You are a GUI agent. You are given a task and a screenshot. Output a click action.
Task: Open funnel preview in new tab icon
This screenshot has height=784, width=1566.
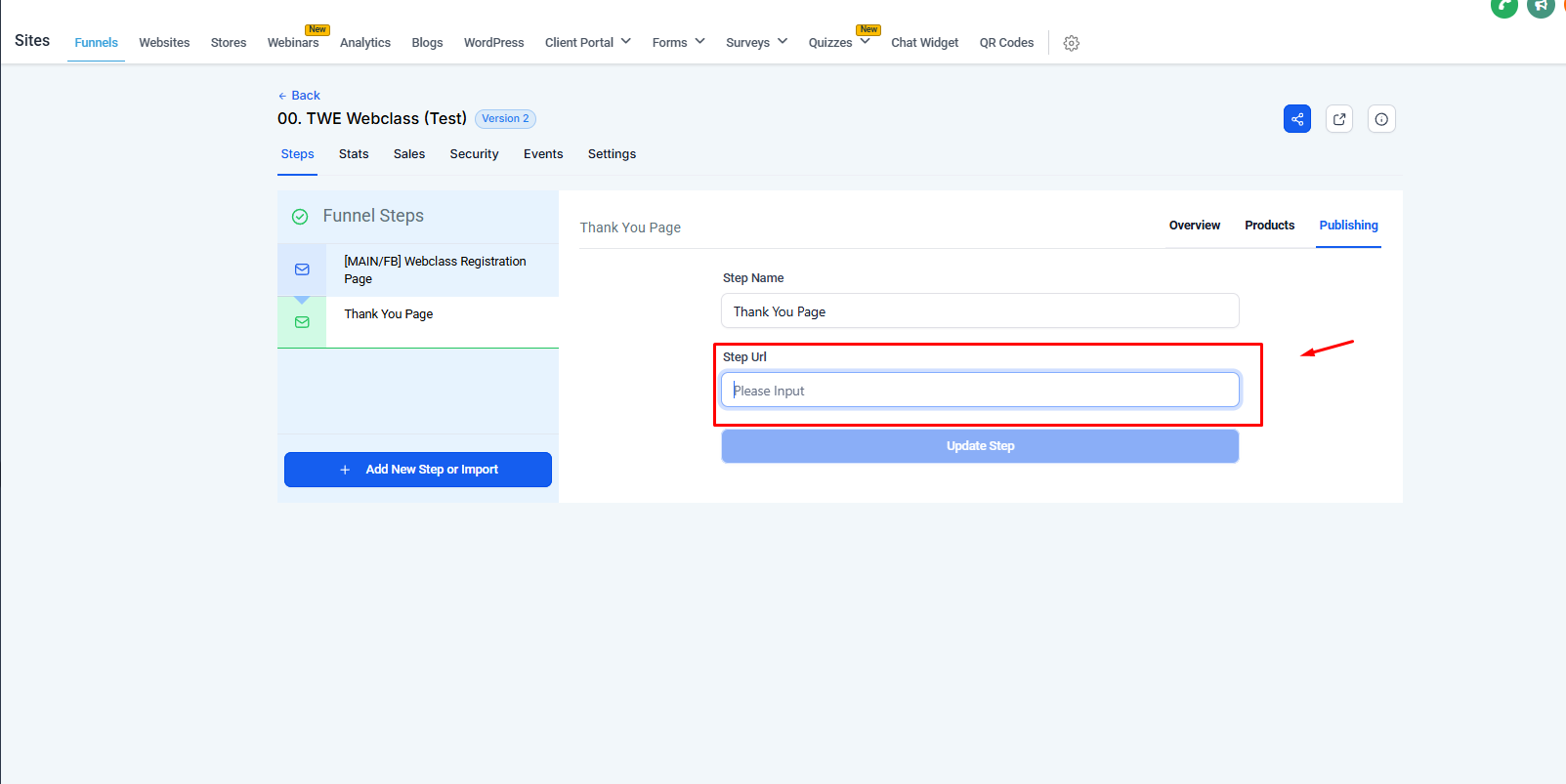click(1339, 119)
